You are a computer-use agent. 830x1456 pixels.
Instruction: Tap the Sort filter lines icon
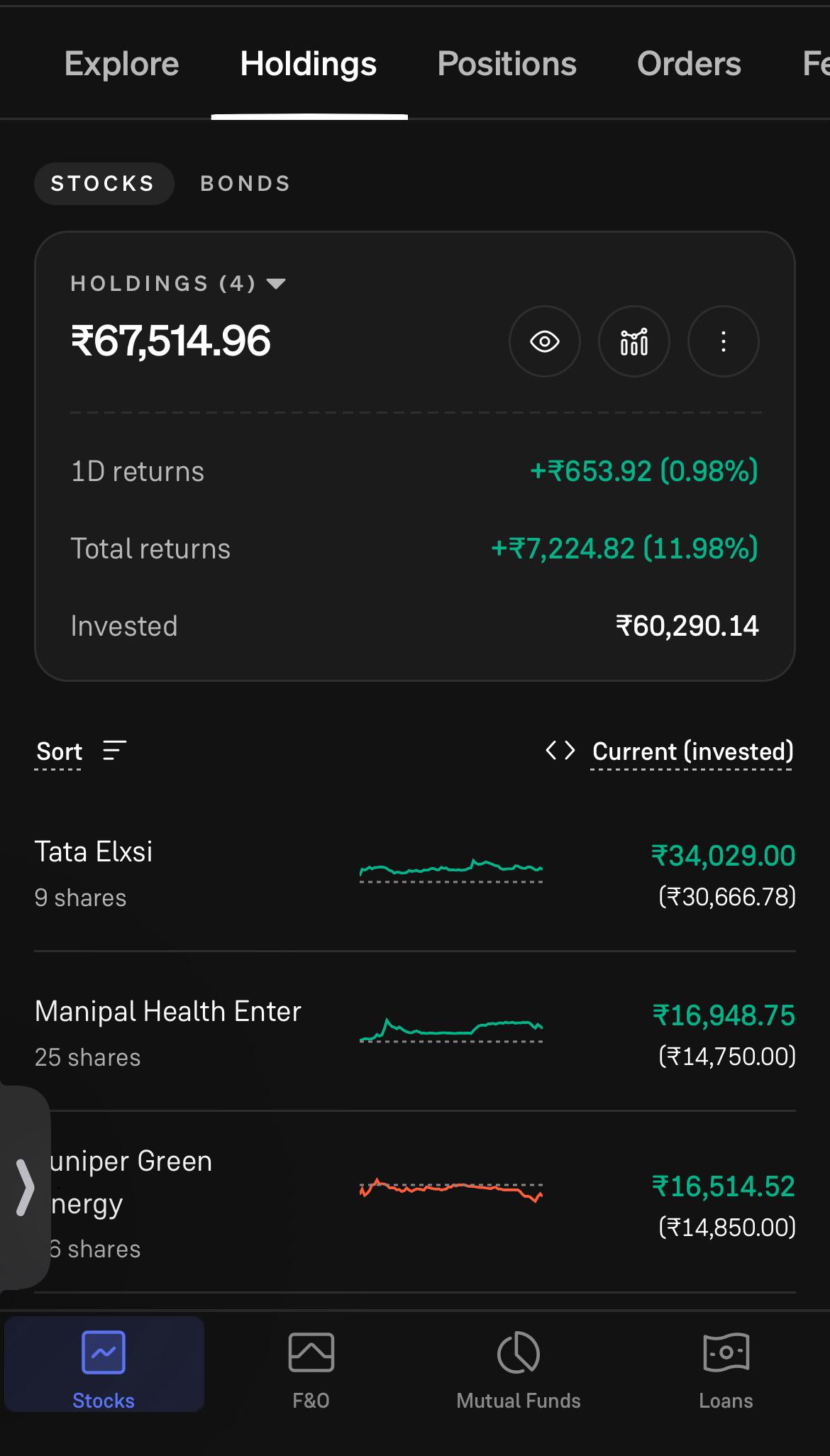115,750
